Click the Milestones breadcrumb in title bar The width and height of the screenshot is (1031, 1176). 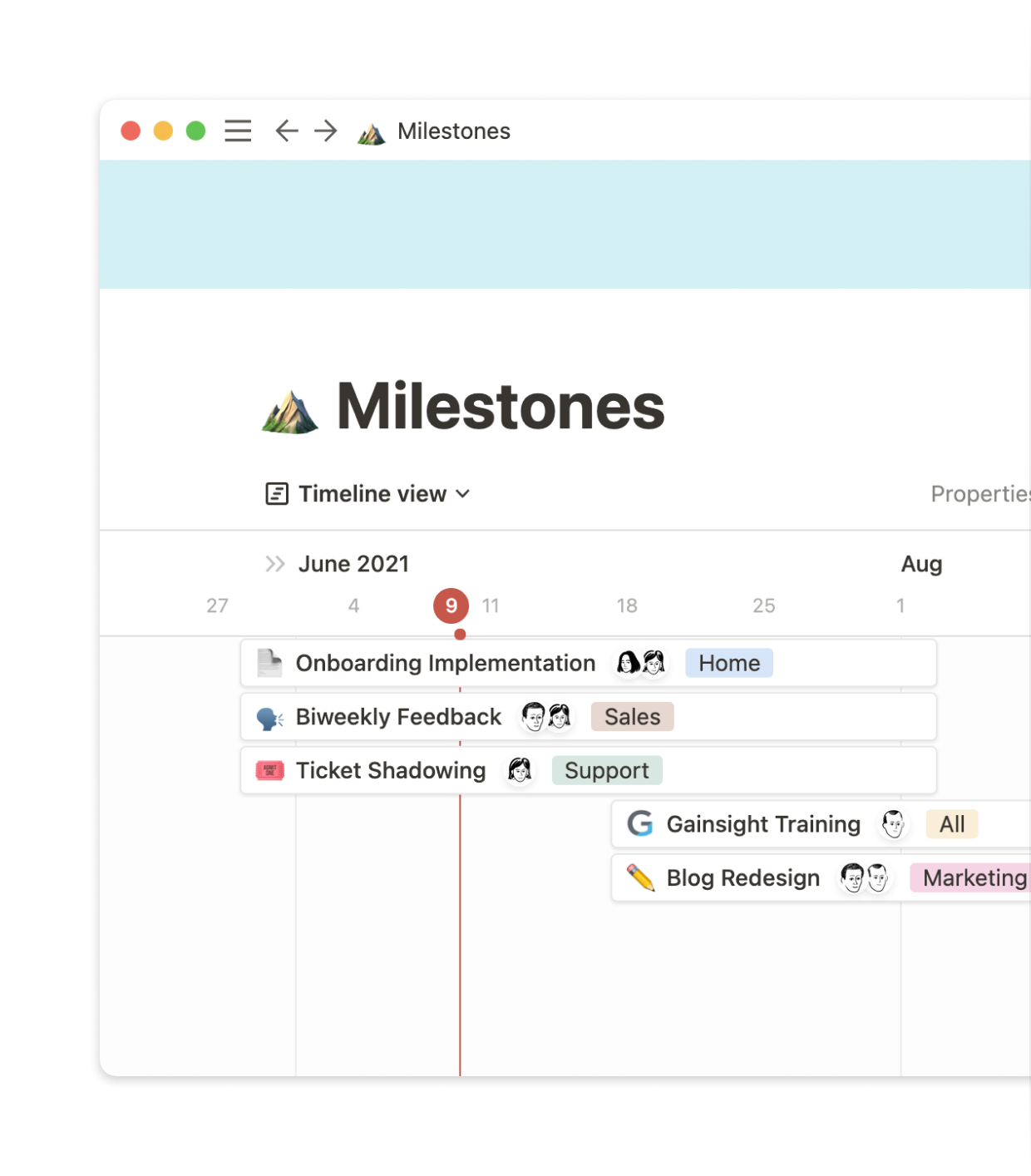[x=453, y=131]
